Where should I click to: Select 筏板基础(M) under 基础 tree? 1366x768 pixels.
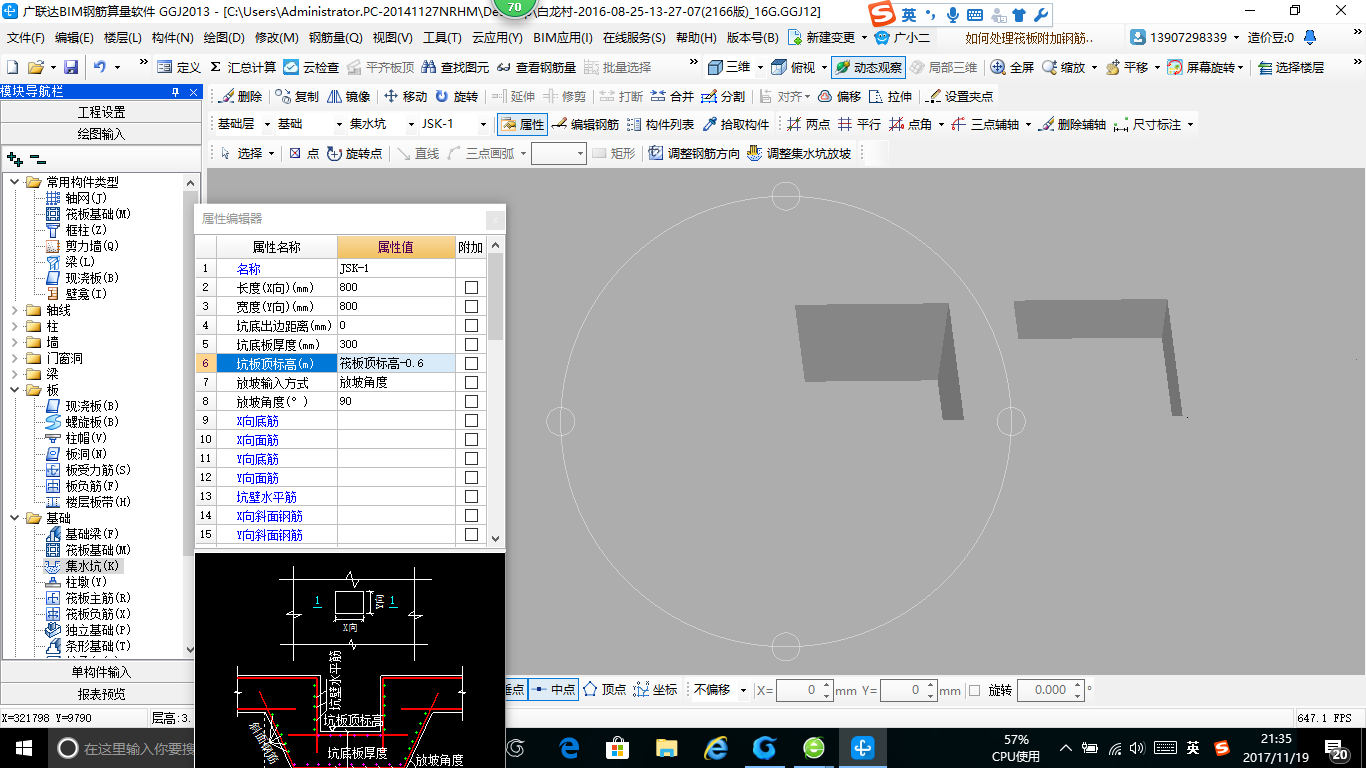tap(89, 550)
